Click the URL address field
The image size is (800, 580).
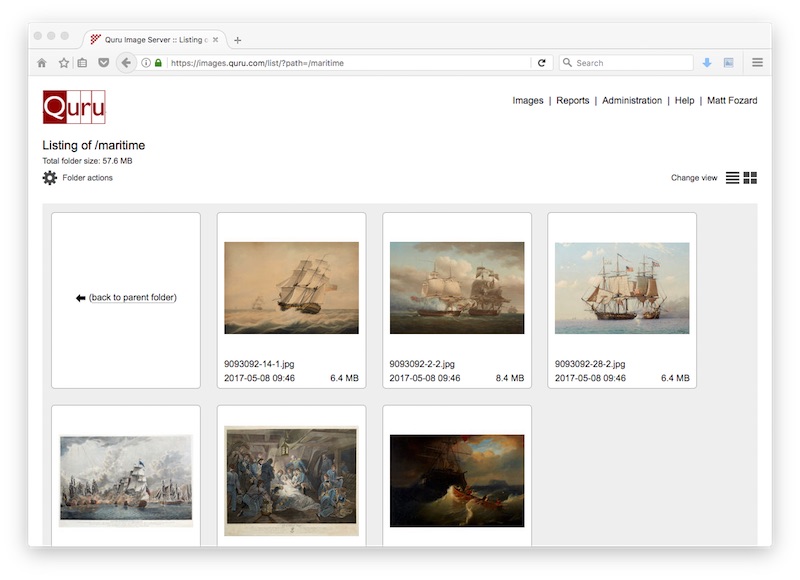pyautogui.click(x=350, y=63)
